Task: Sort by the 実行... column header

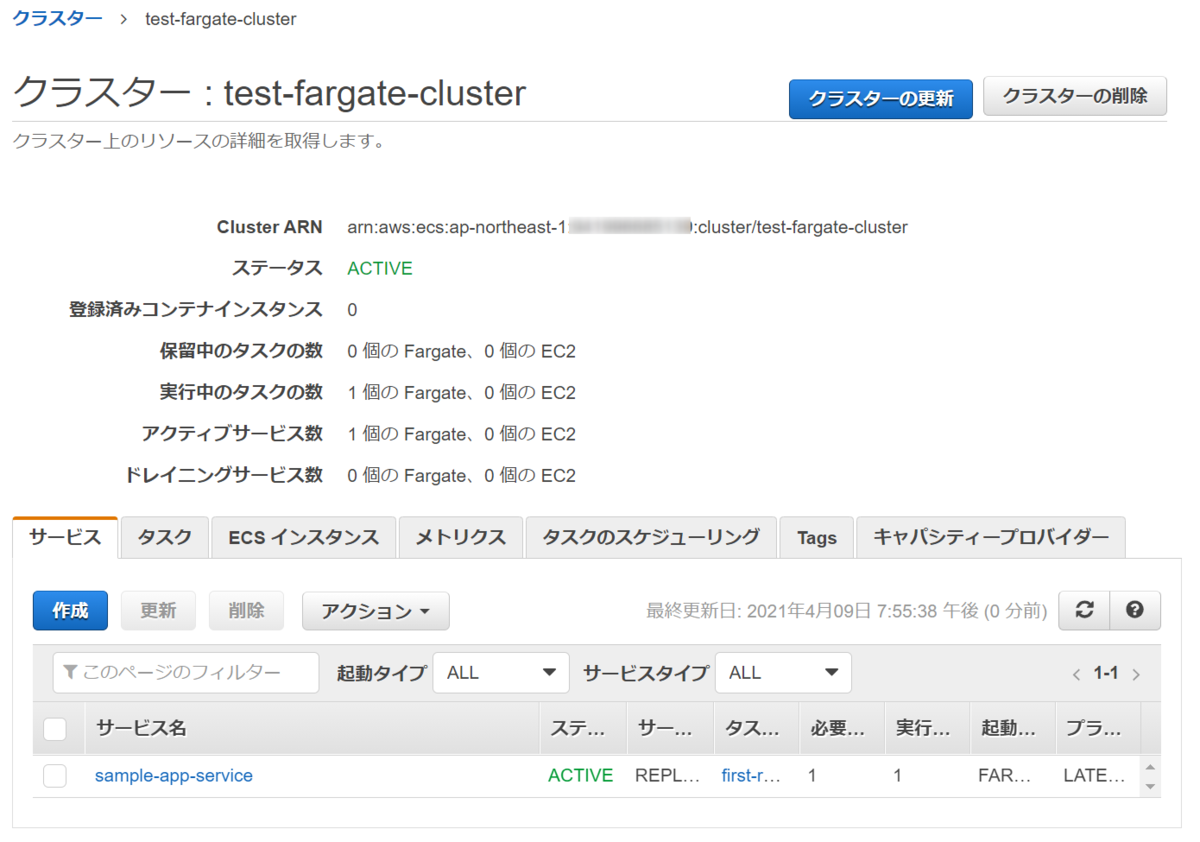Action: 927,729
